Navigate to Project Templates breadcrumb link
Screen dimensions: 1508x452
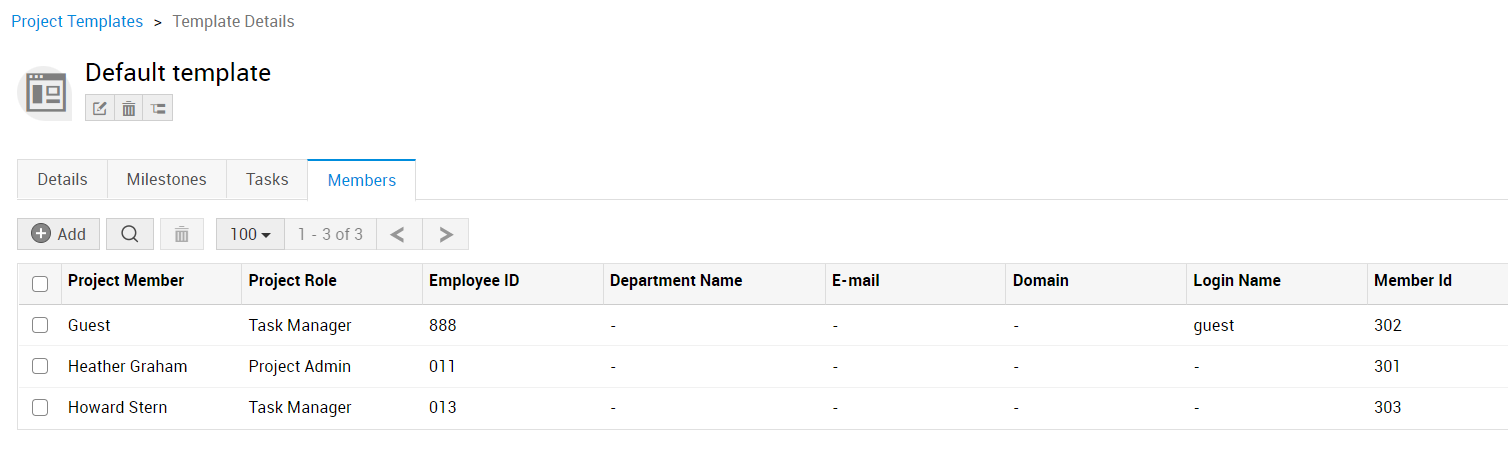pos(77,21)
